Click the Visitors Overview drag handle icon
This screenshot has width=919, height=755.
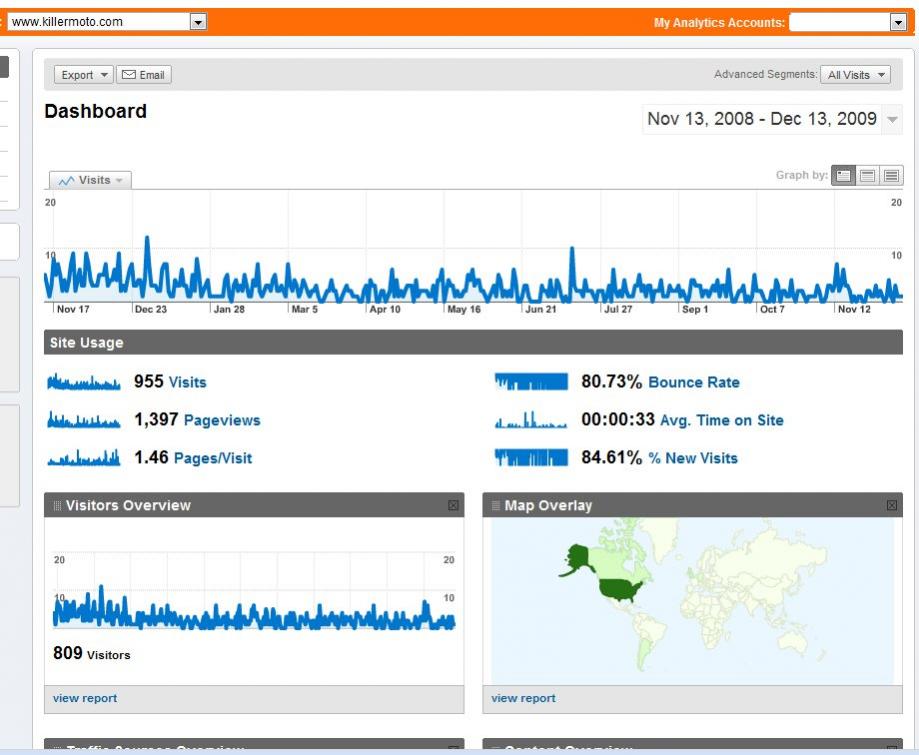point(57,505)
